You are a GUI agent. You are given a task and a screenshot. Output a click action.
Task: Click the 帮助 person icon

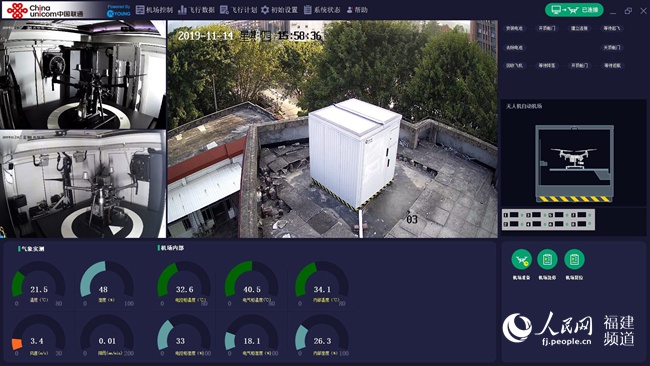349,10
